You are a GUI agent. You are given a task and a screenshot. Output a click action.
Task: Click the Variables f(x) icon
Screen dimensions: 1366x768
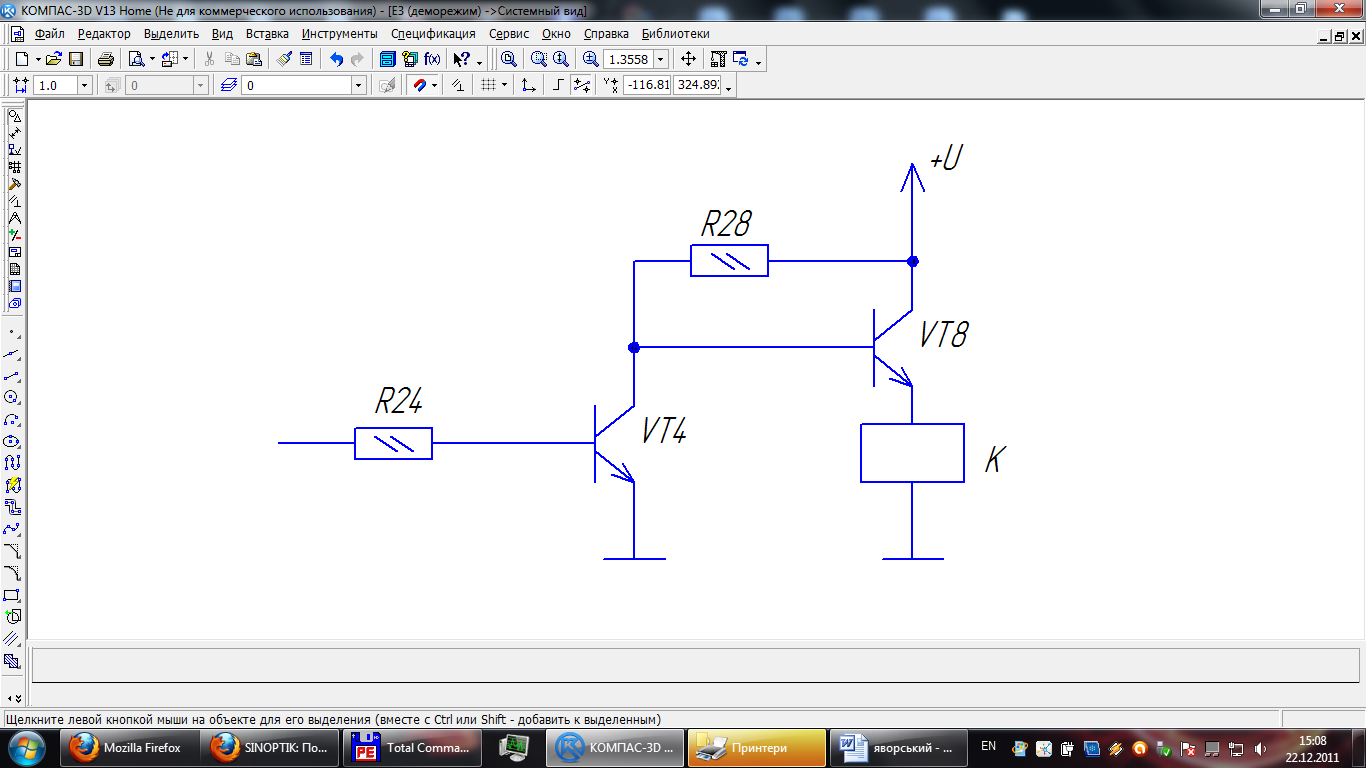click(433, 59)
